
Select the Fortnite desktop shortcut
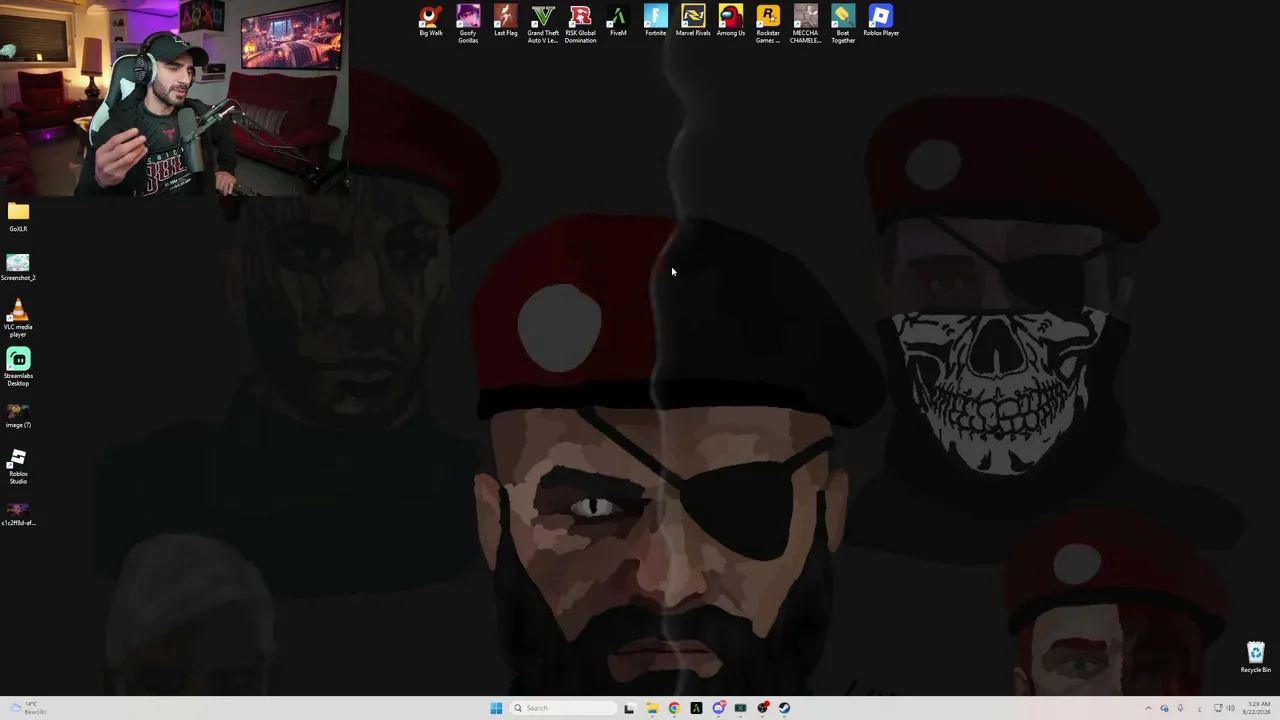click(655, 21)
